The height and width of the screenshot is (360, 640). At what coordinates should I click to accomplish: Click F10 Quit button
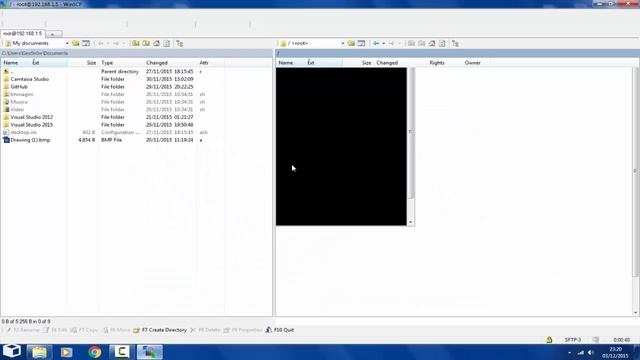(x=280, y=330)
